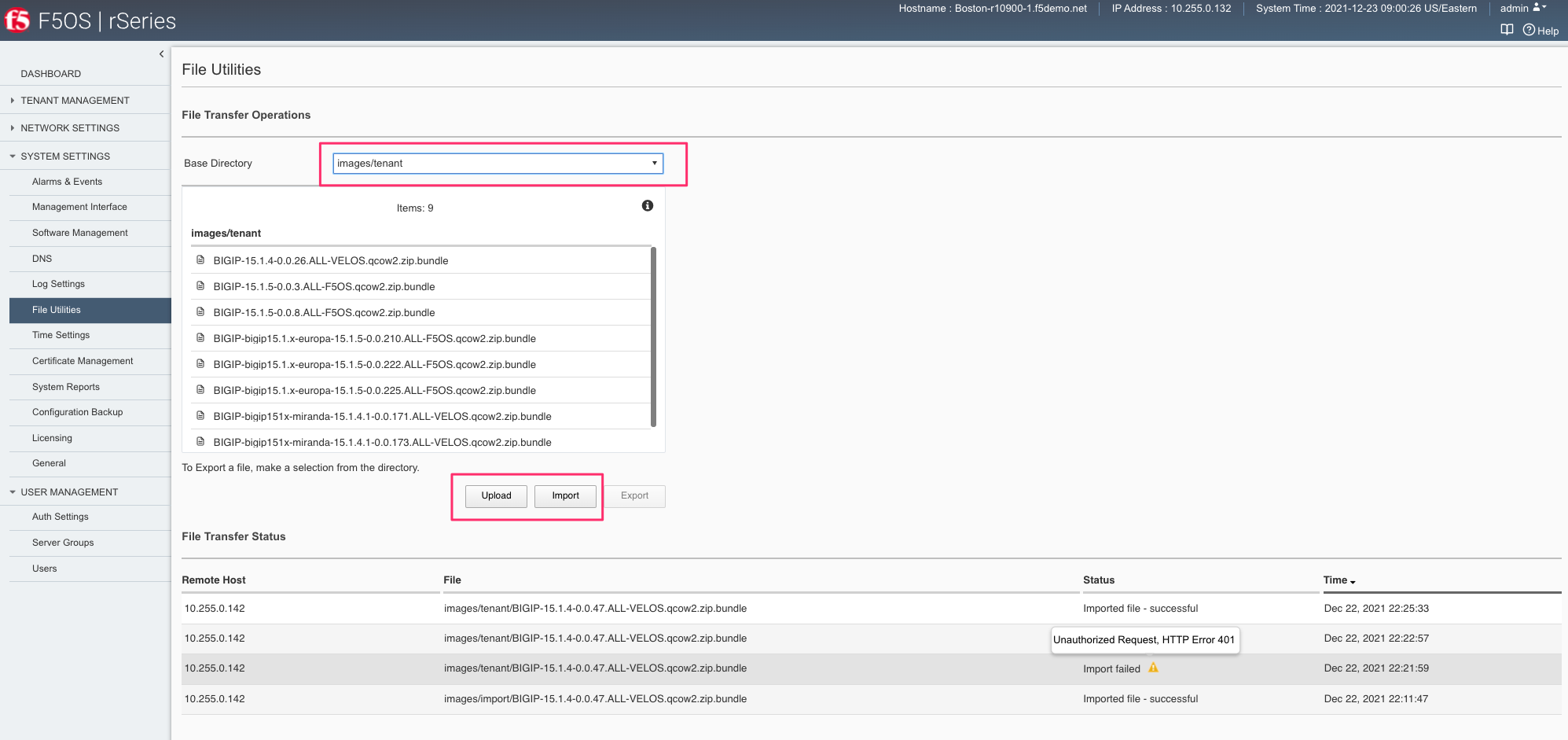Click images/import file path in status table
Screen dimensions: 1568x740
pyautogui.click(x=595, y=698)
